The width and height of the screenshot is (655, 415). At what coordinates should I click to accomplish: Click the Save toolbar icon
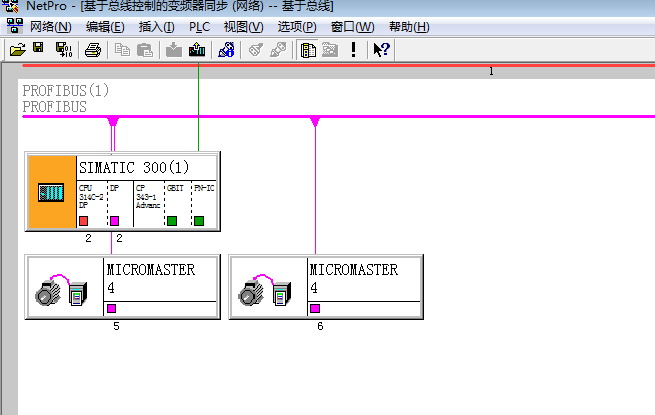[38, 49]
